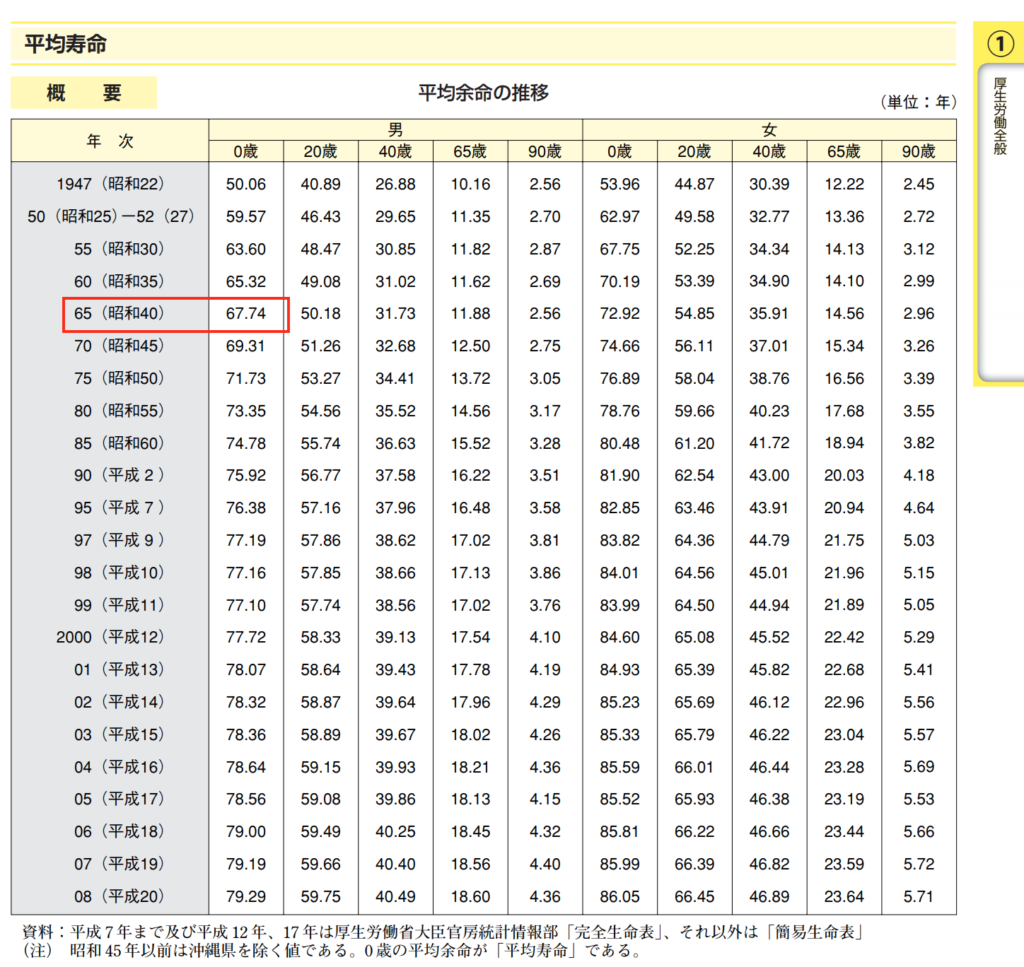Select the 概要 label box
Viewport: 1024px width, 967px height.
pos(84,93)
